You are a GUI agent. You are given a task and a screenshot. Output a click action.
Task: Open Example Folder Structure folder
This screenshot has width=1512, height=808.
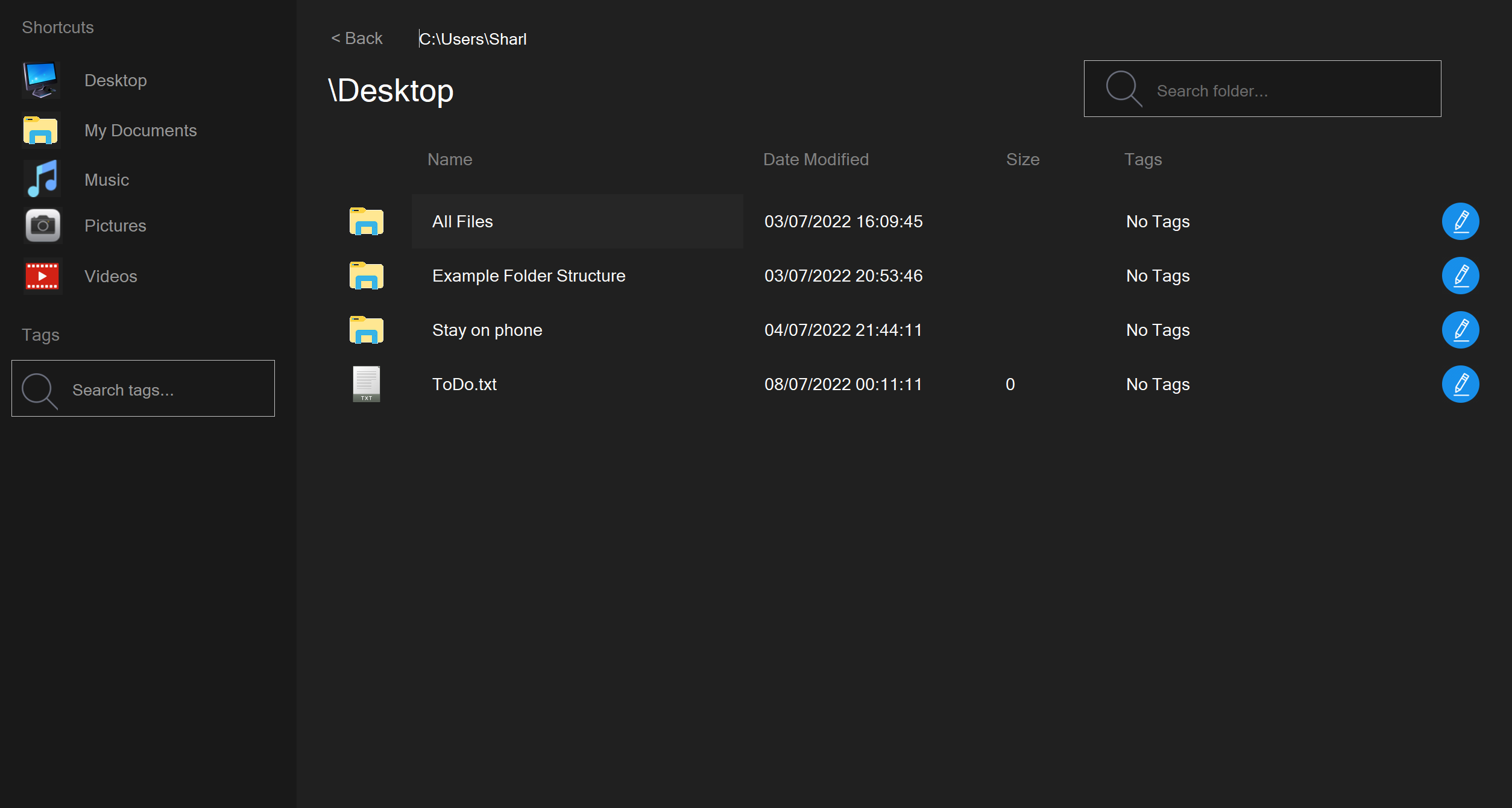coord(528,276)
